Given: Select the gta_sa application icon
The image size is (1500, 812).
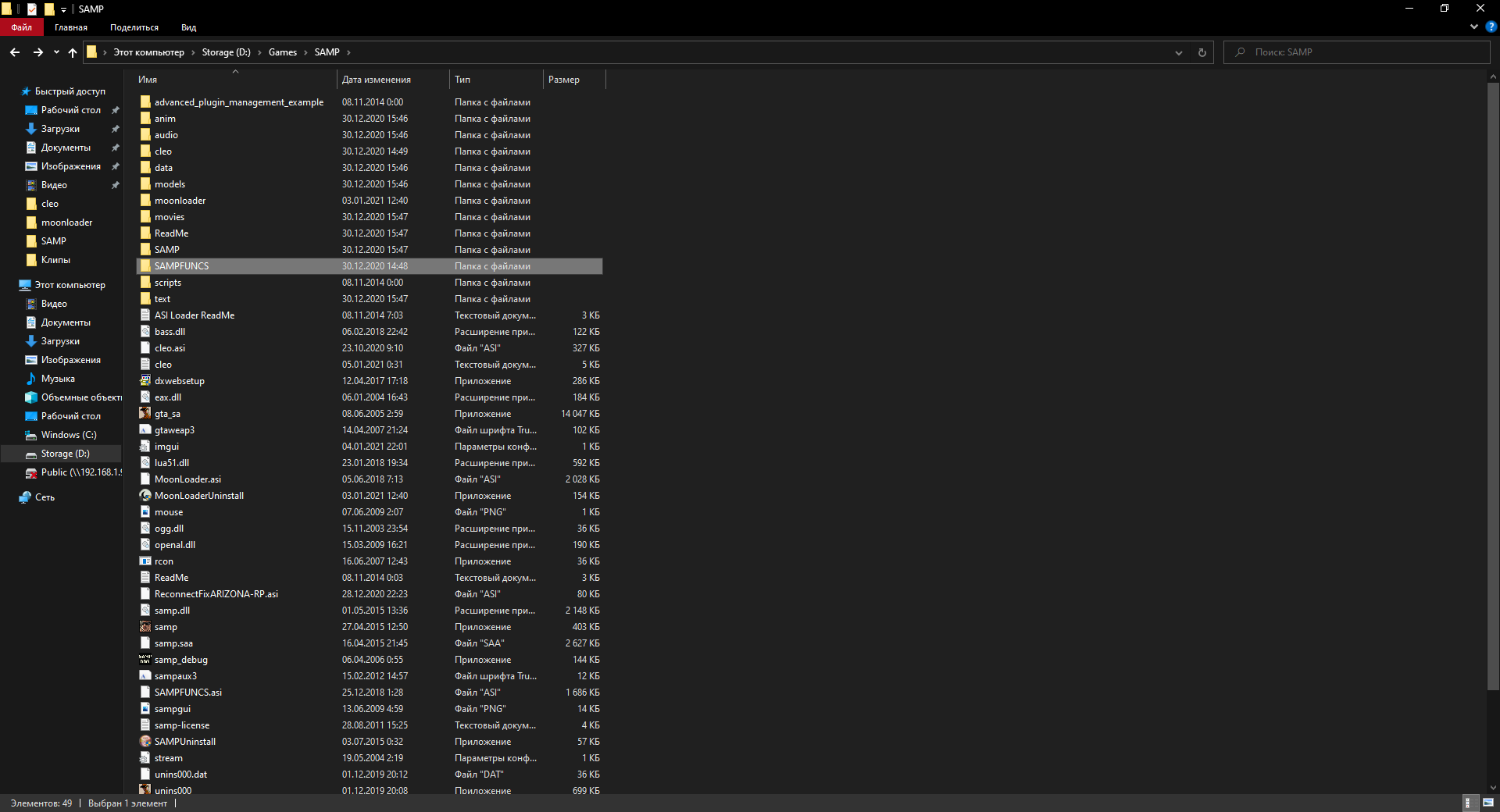Looking at the screenshot, I should pyautogui.click(x=145, y=414).
